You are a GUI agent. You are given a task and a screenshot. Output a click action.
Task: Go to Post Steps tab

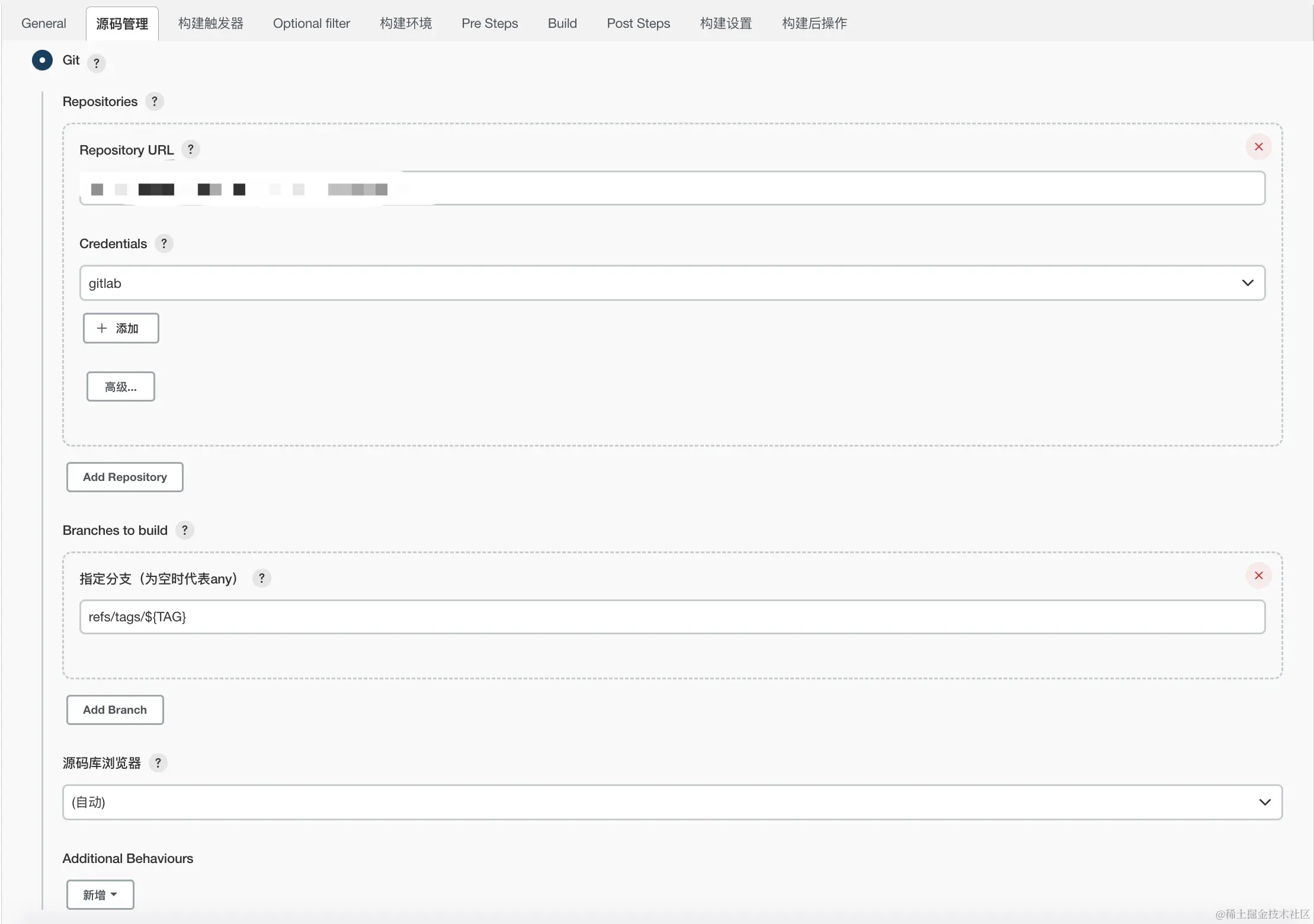click(x=638, y=24)
